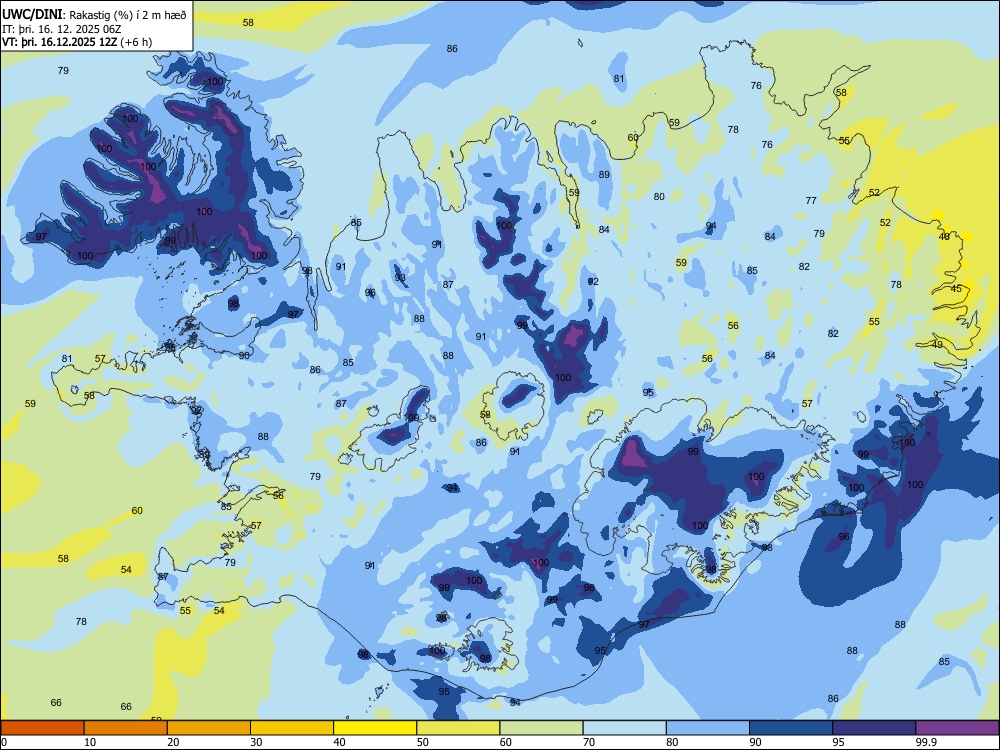1000x750 pixels.
Task: Click the bright yellow 40–50 legend swatch
Action: click(375, 728)
